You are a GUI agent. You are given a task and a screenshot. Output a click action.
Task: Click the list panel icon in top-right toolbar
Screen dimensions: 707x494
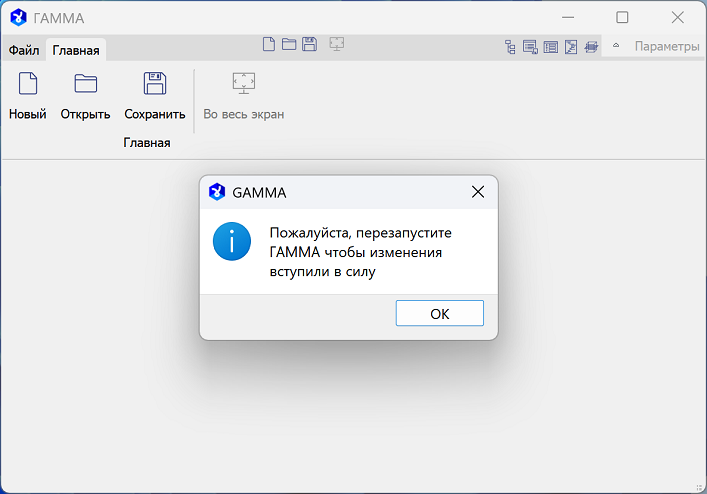point(550,46)
